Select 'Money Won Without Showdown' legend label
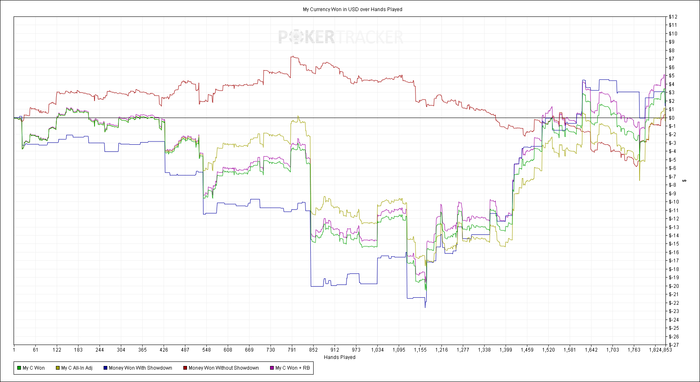 (223, 368)
